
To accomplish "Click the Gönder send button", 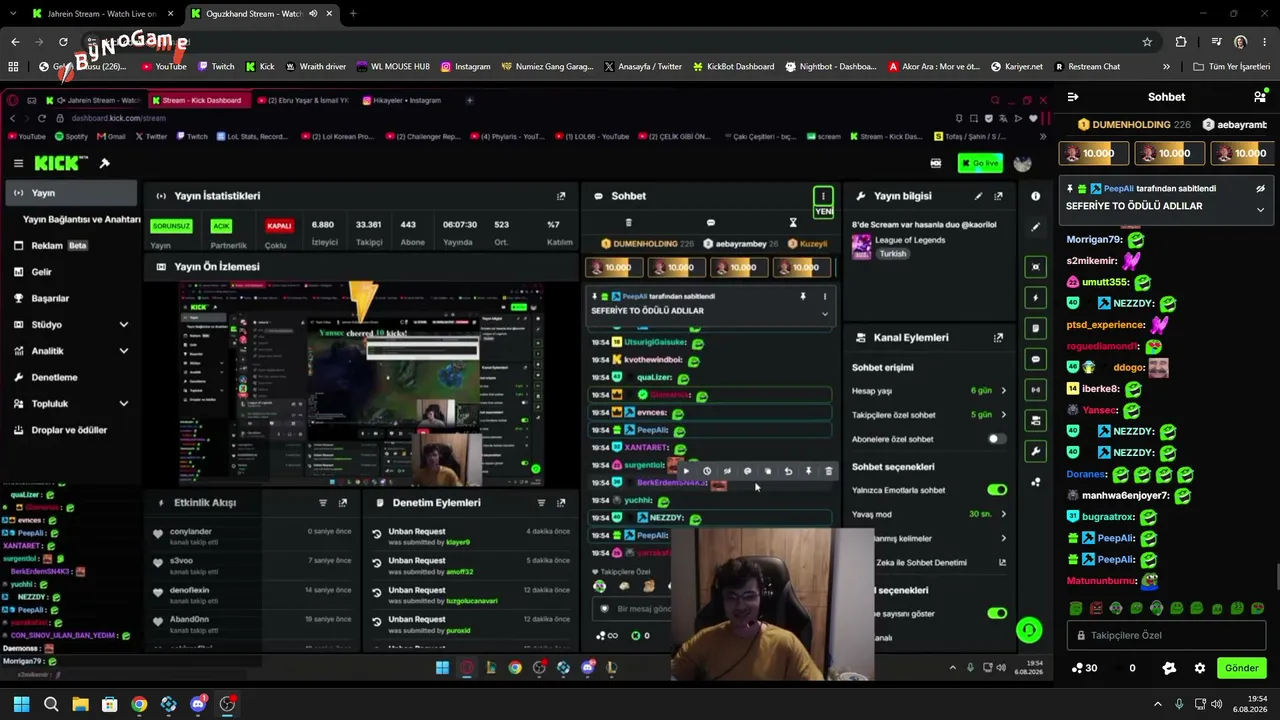I will (1241, 668).
